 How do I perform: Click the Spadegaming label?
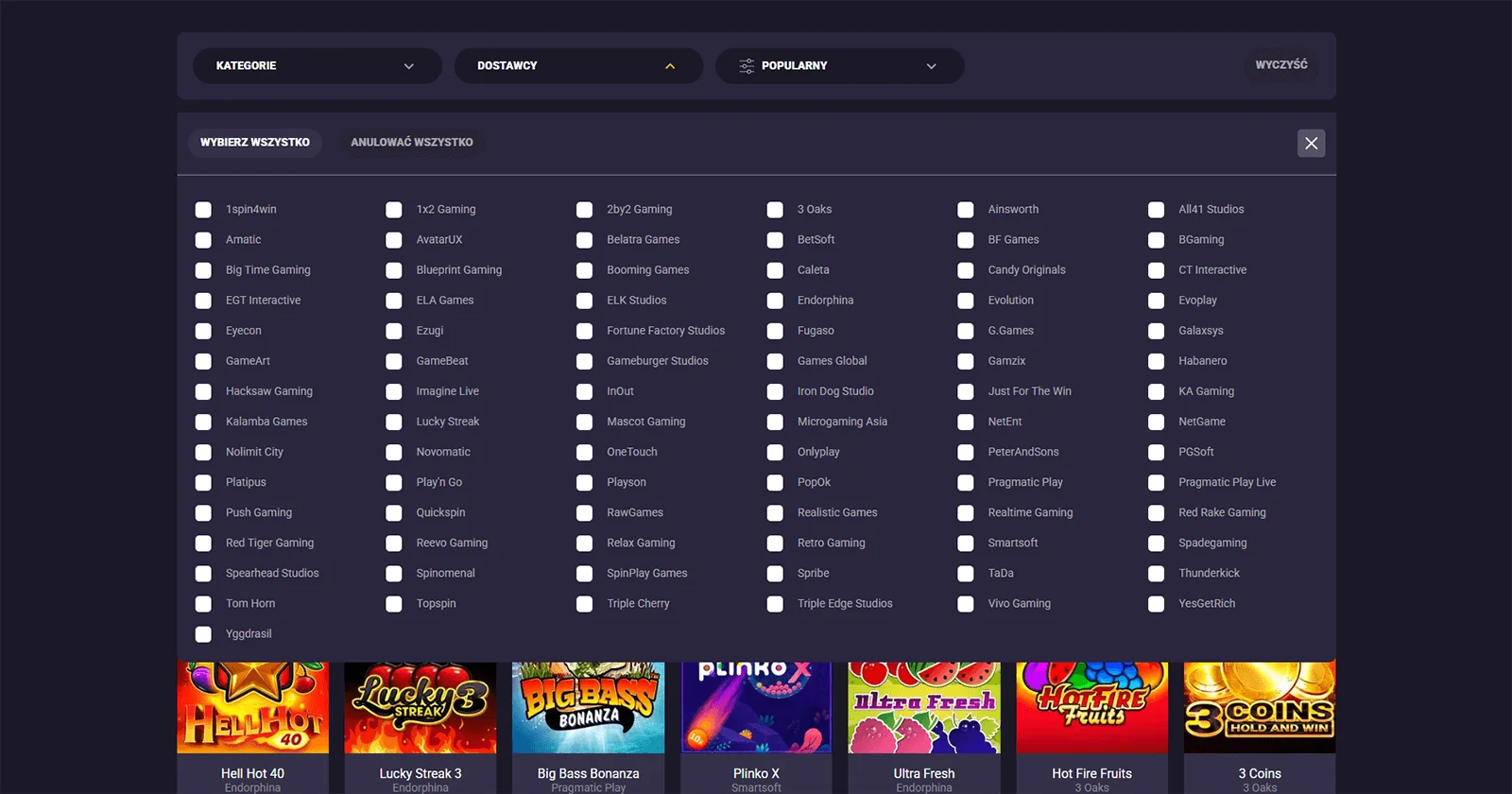(1212, 543)
